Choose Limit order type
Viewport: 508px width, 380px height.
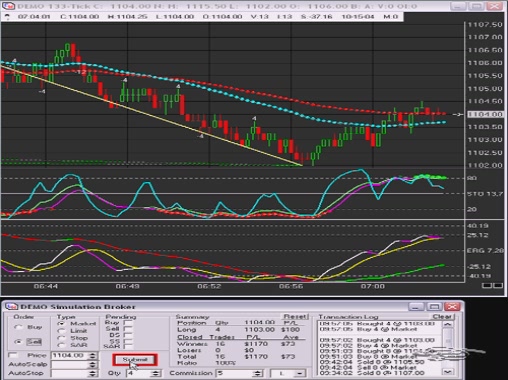tap(61, 331)
